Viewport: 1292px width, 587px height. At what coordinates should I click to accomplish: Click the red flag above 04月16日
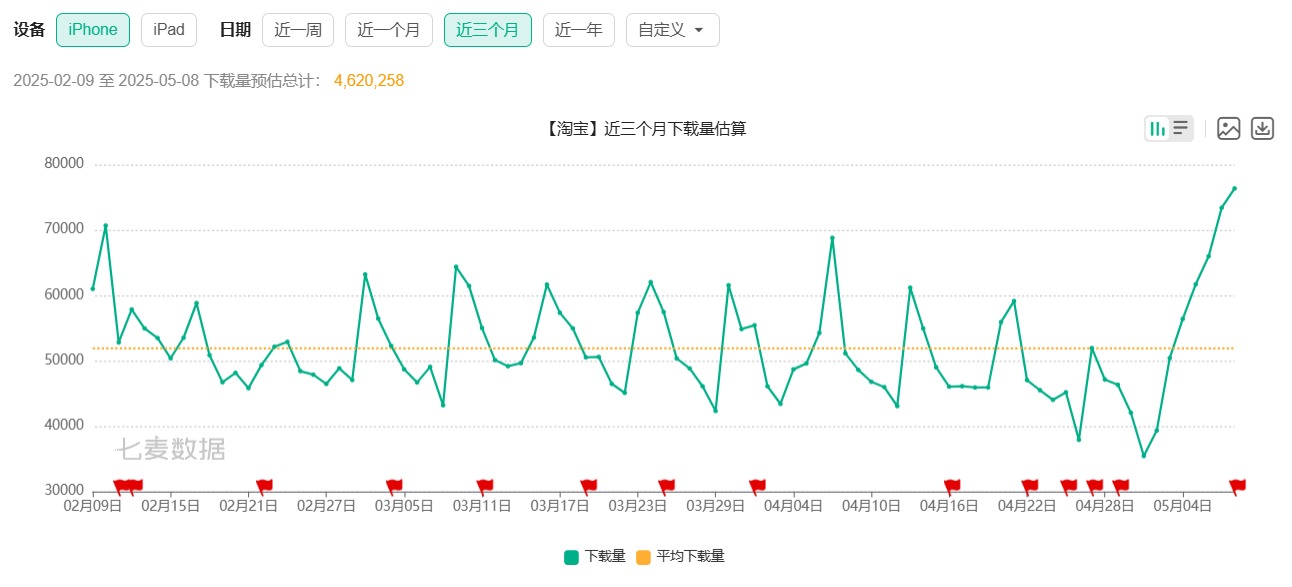point(952,486)
